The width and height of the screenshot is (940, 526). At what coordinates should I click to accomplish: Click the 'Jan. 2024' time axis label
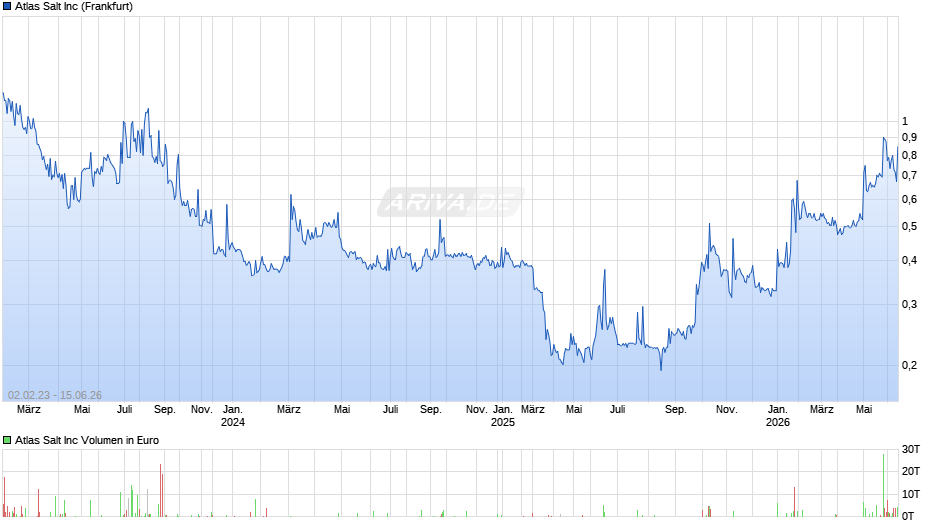pyautogui.click(x=233, y=416)
